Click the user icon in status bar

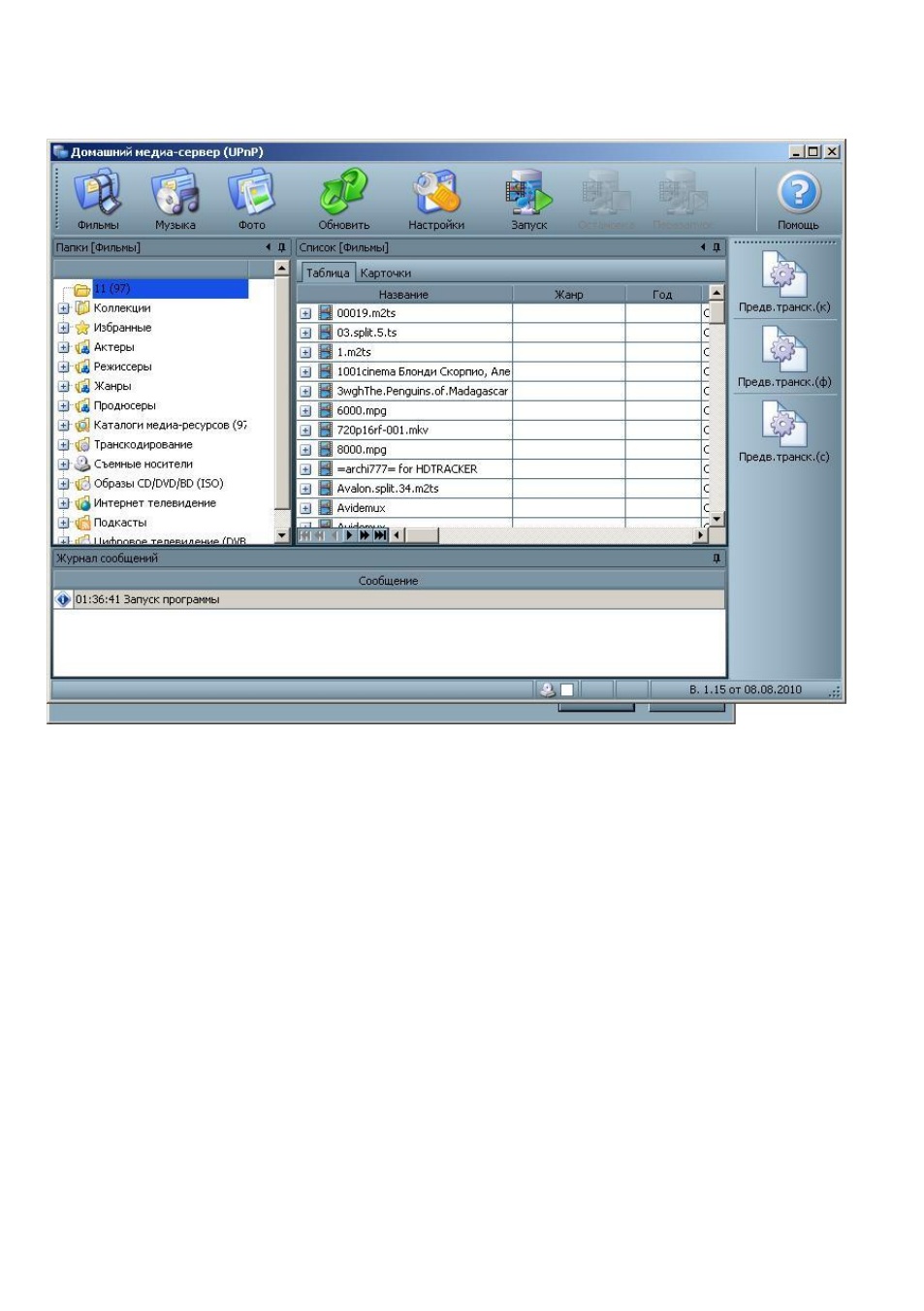548,689
